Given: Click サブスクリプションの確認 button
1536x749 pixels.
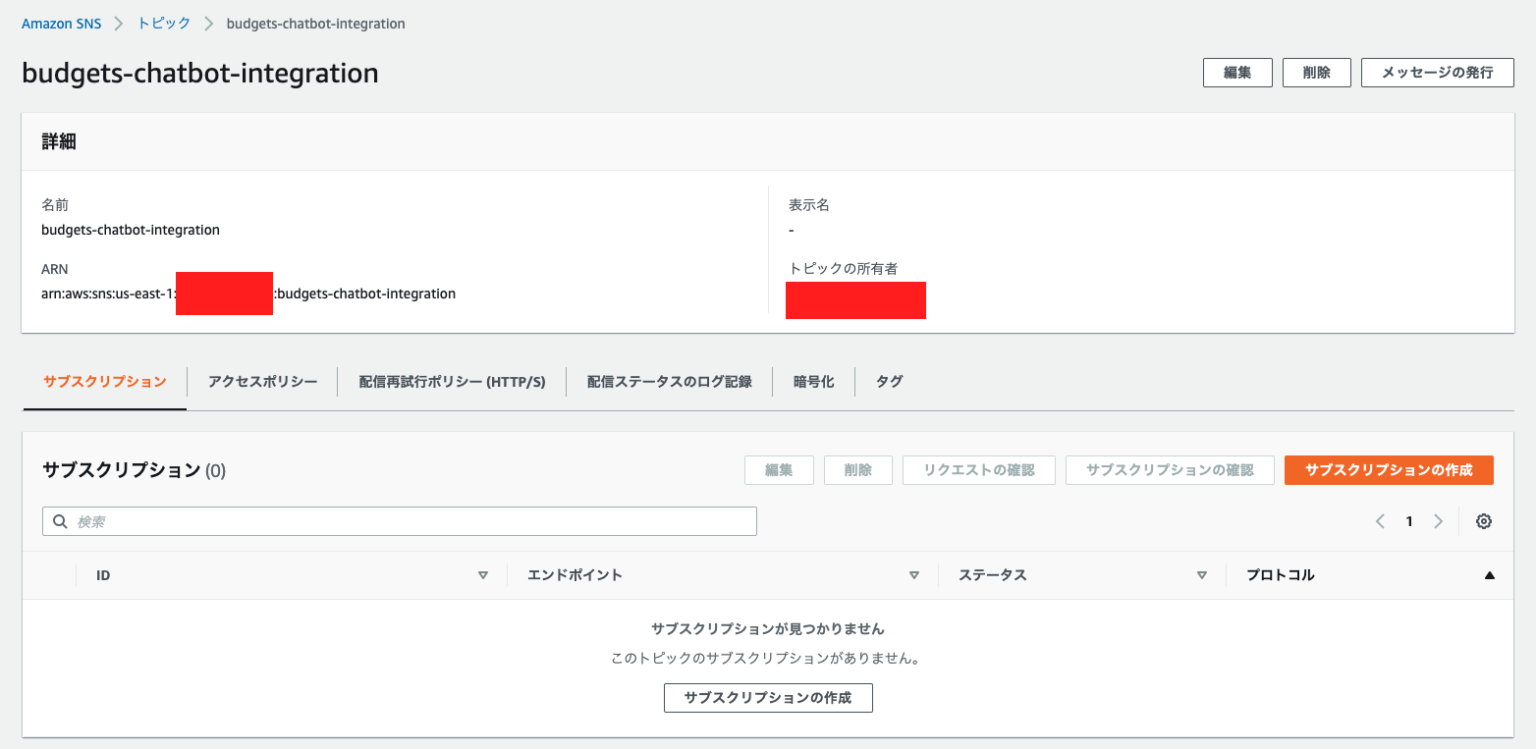Looking at the screenshot, I should tap(1170, 470).
